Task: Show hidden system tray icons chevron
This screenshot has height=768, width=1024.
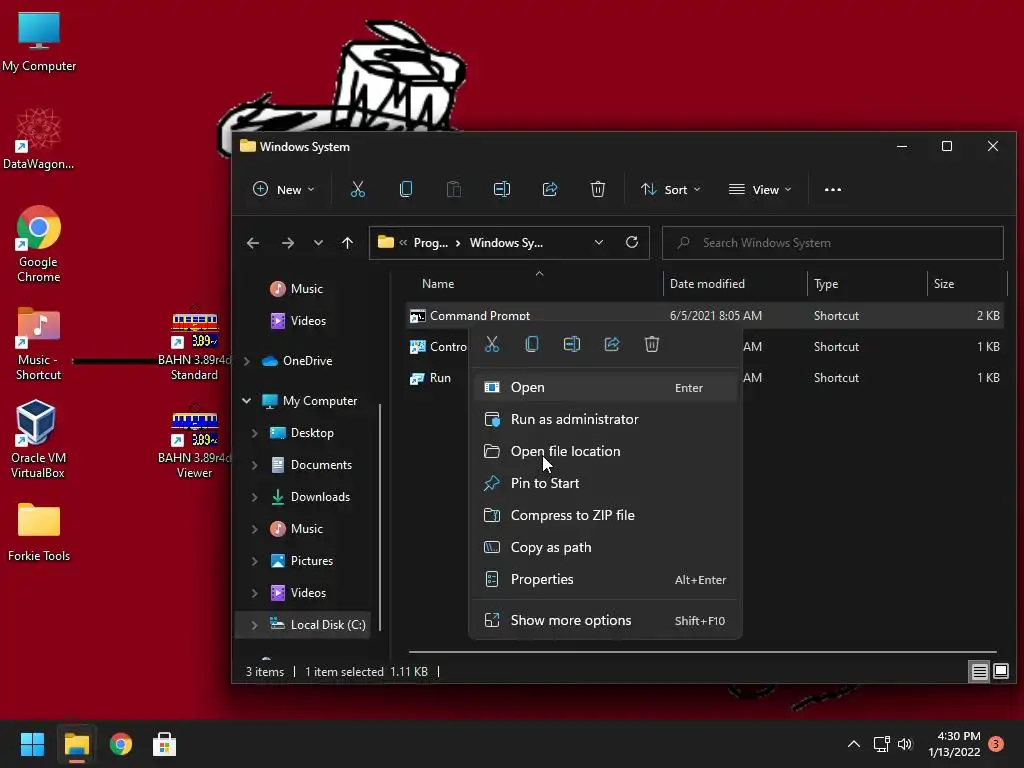Action: tap(854, 744)
